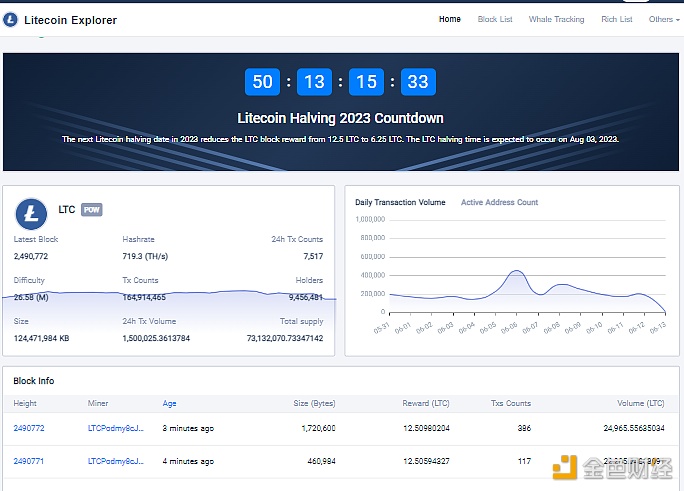Screen dimensions: 684x491
Task: Click the large LTC coin icon
Action: point(31,214)
